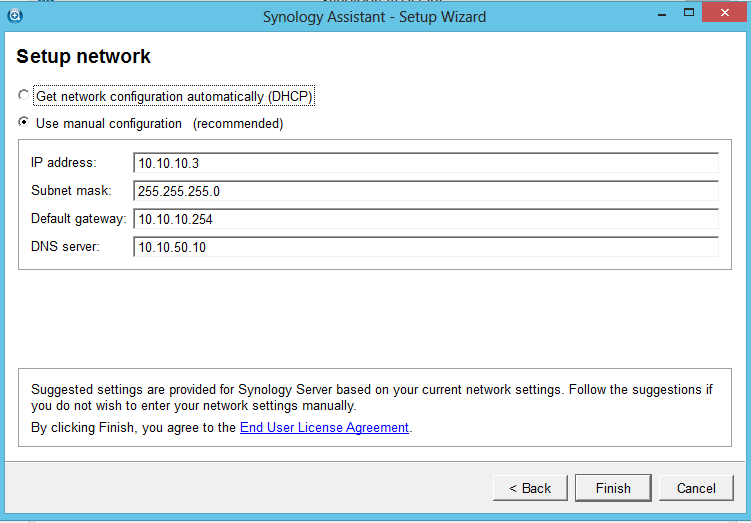The width and height of the screenshot is (751, 523).
Task: Select the DNS server input field
Action: click(x=425, y=247)
